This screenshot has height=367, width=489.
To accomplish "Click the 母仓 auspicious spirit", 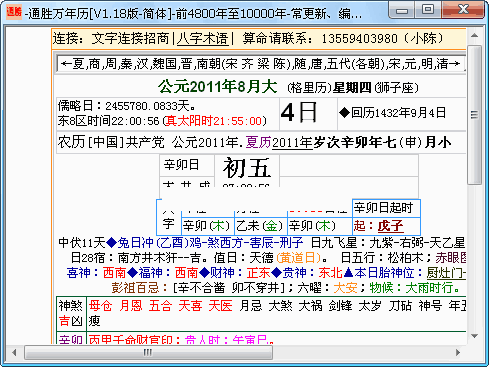I will 101,305.
